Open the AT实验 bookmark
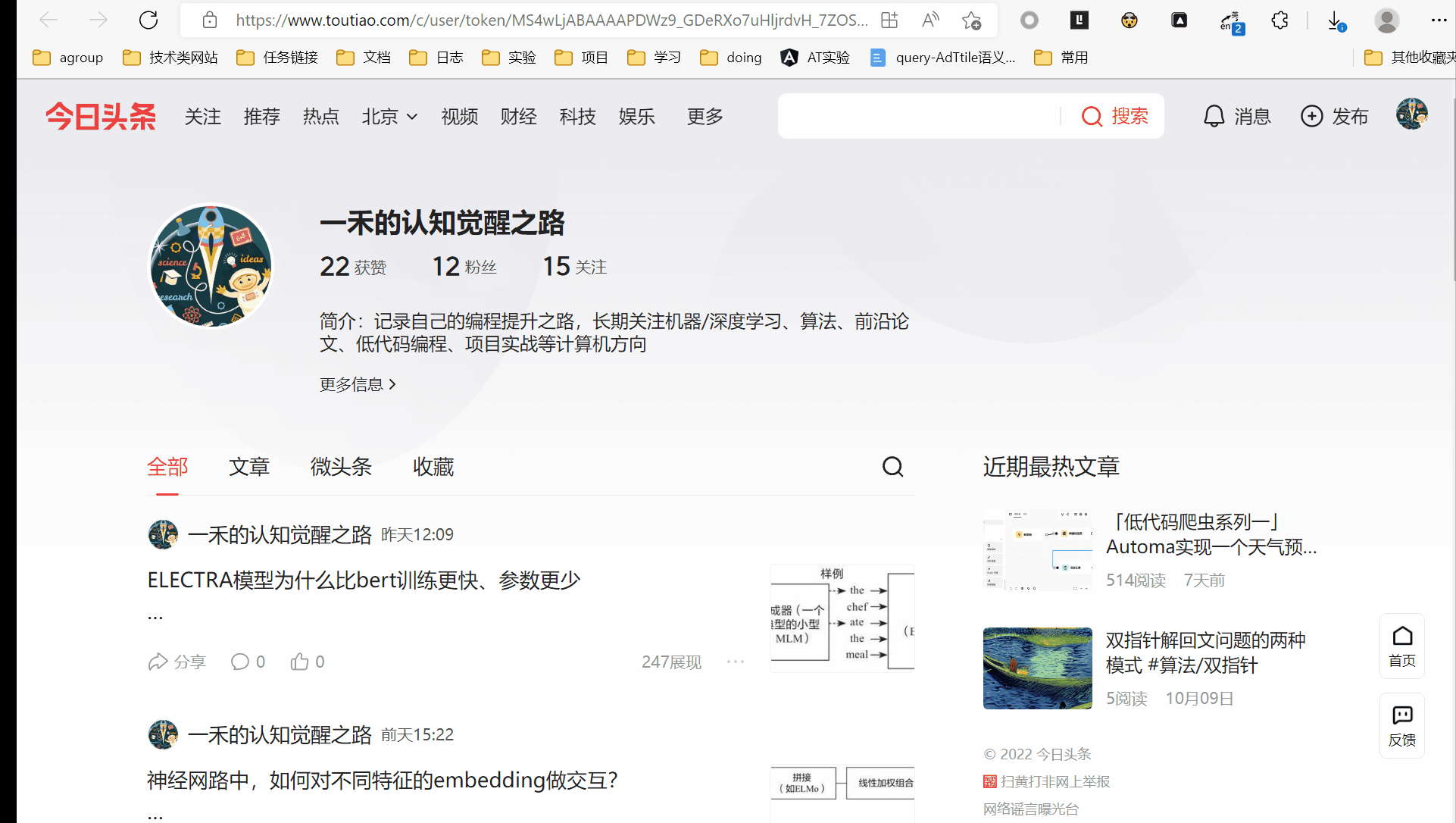 [x=815, y=58]
